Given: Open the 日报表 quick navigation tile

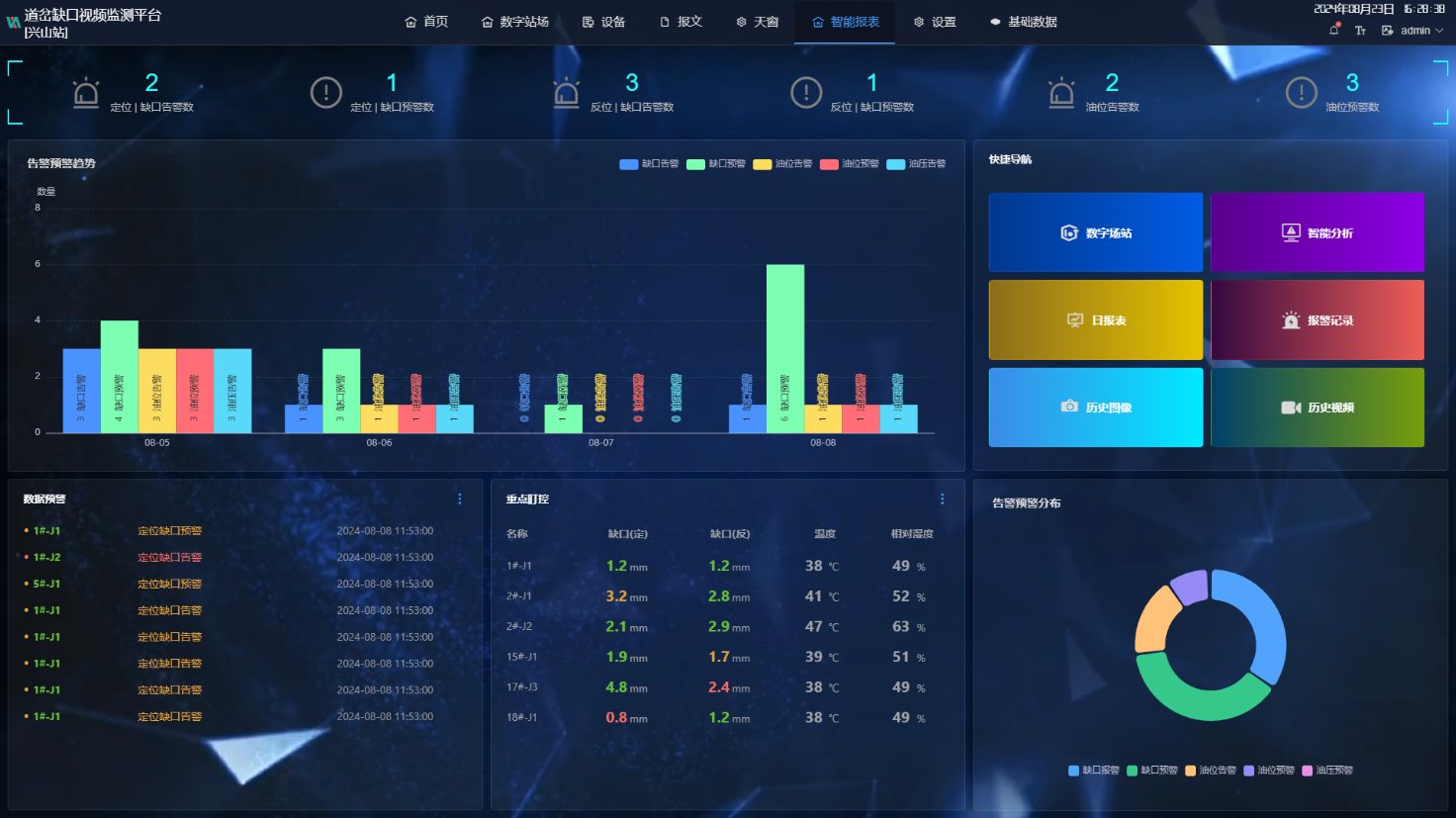Looking at the screenshot, I should click(1096, 319).
